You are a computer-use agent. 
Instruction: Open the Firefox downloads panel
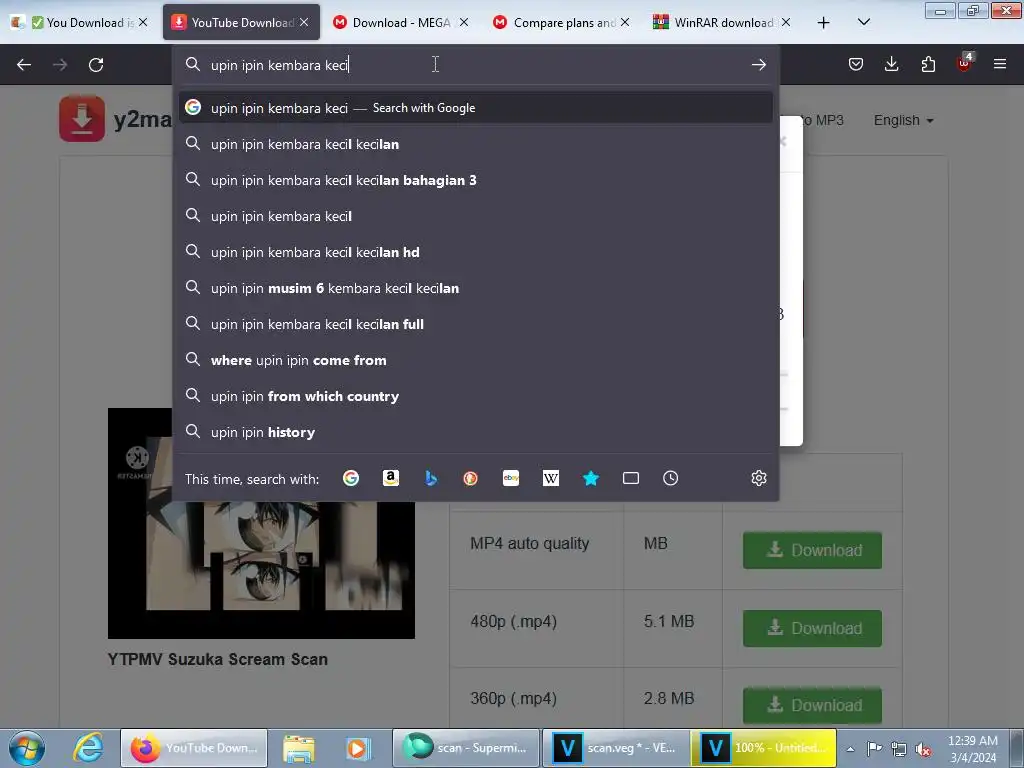891,64
